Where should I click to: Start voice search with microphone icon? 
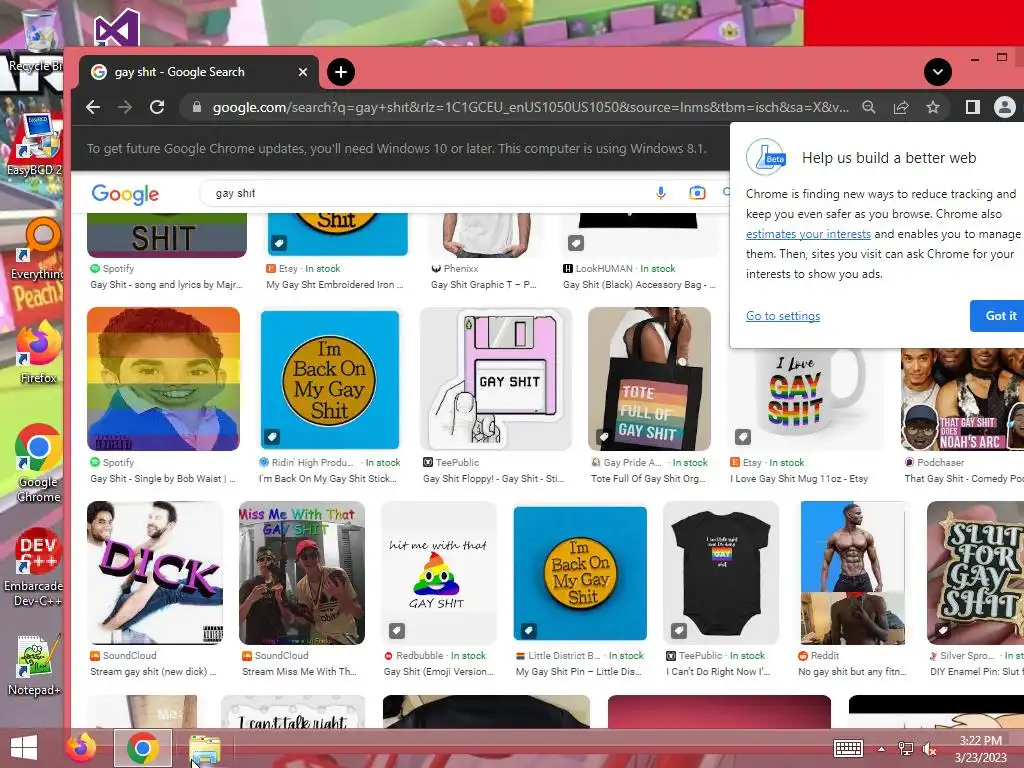point(661,193)
